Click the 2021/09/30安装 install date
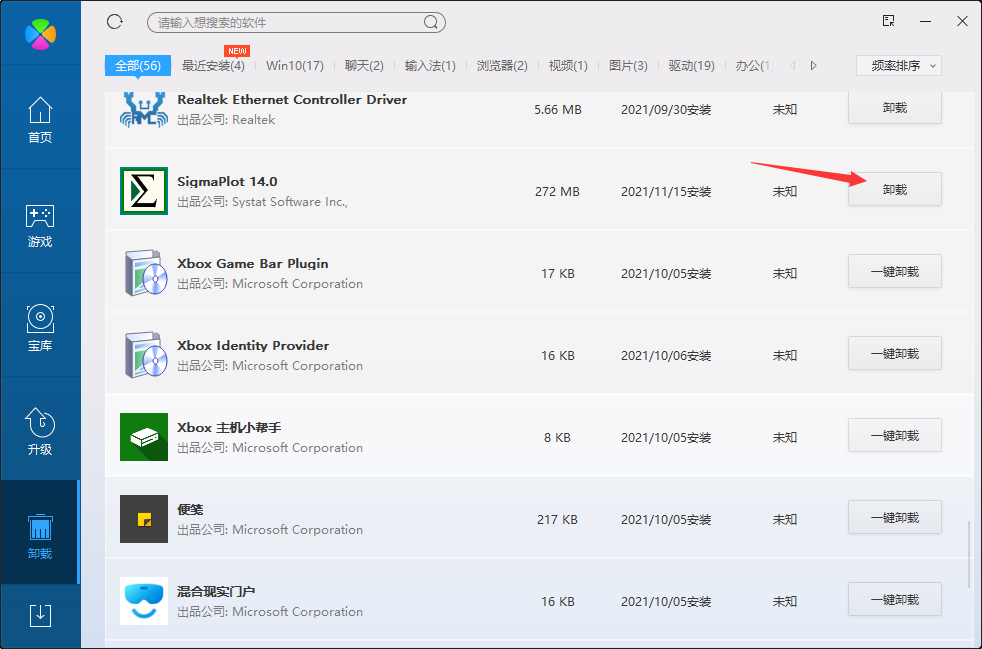 pos(666,110)
